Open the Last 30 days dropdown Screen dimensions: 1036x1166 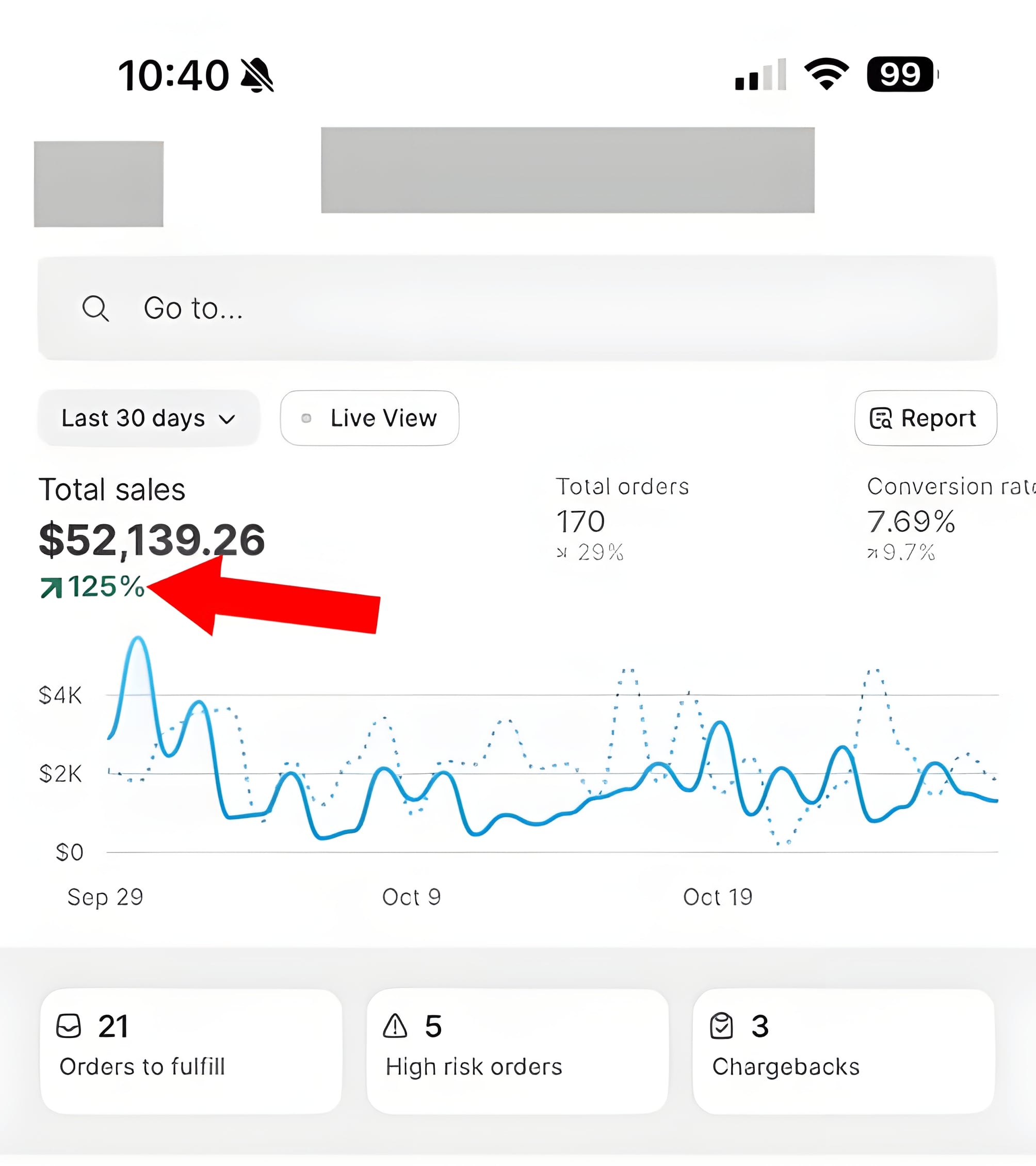(148, 418)
